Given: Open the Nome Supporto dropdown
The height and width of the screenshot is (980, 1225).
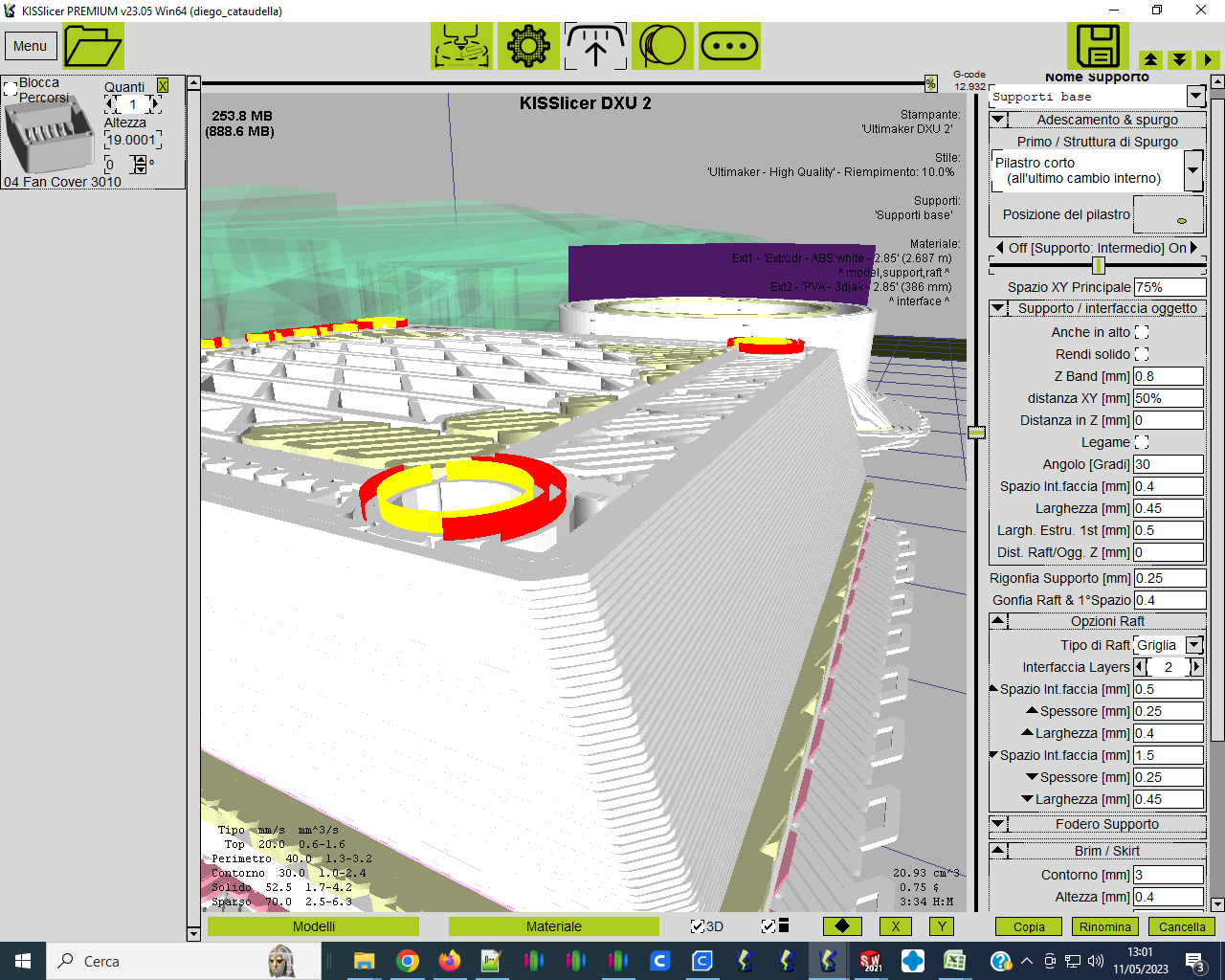Looking at the screenshot, I should [x=1195, y=97].
